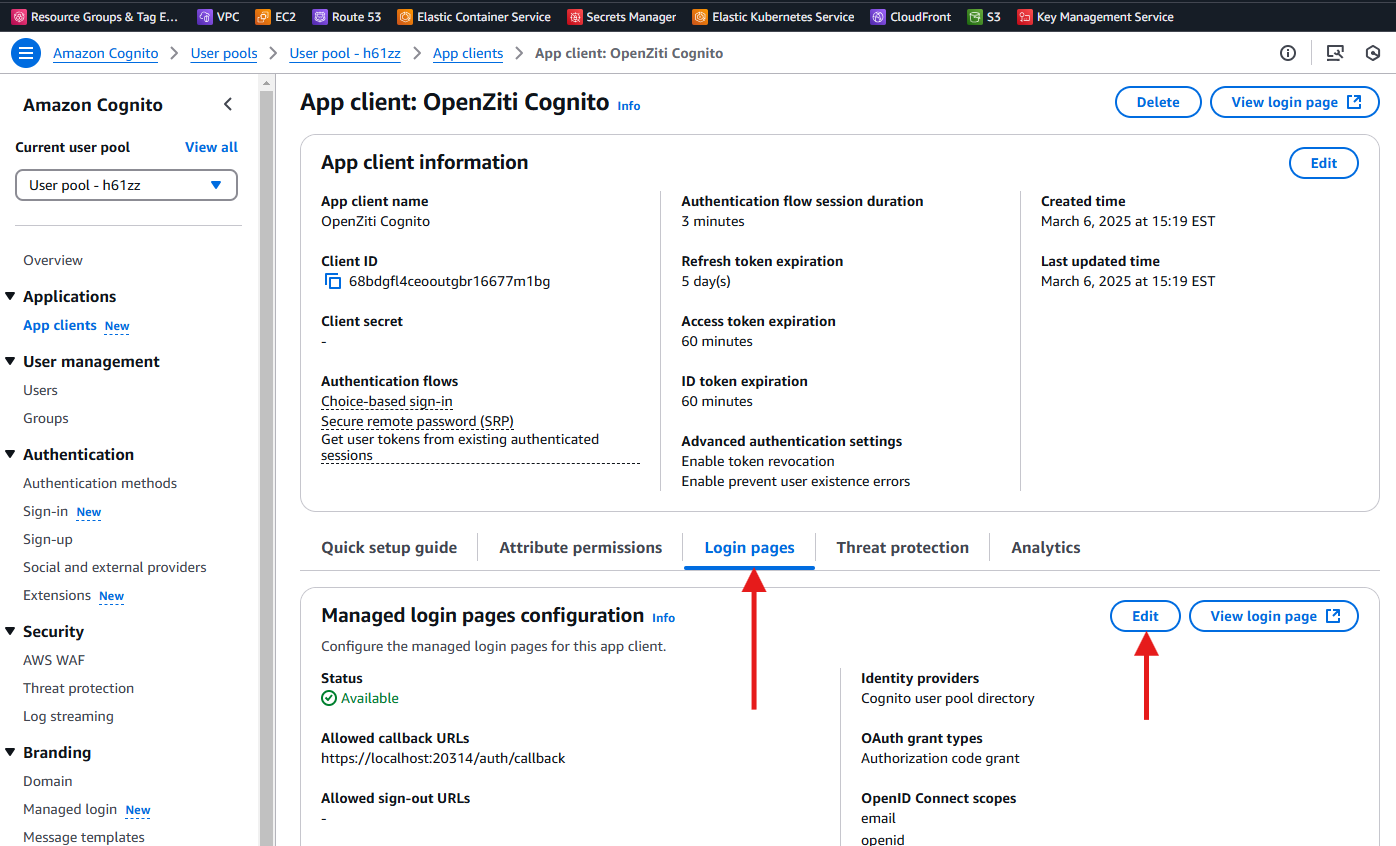Collapse the Authentication sidebar section
1396x846 pixels.
point(11,455)
